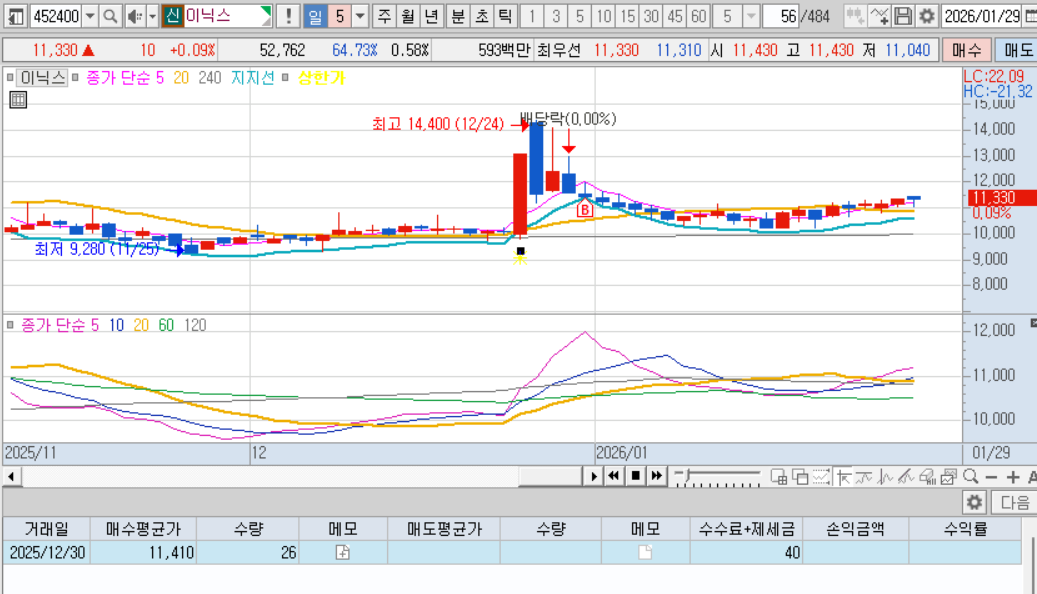Click the play button in chart playback
The width and height of the screenshot is (1037, 594).
[593, 476]
